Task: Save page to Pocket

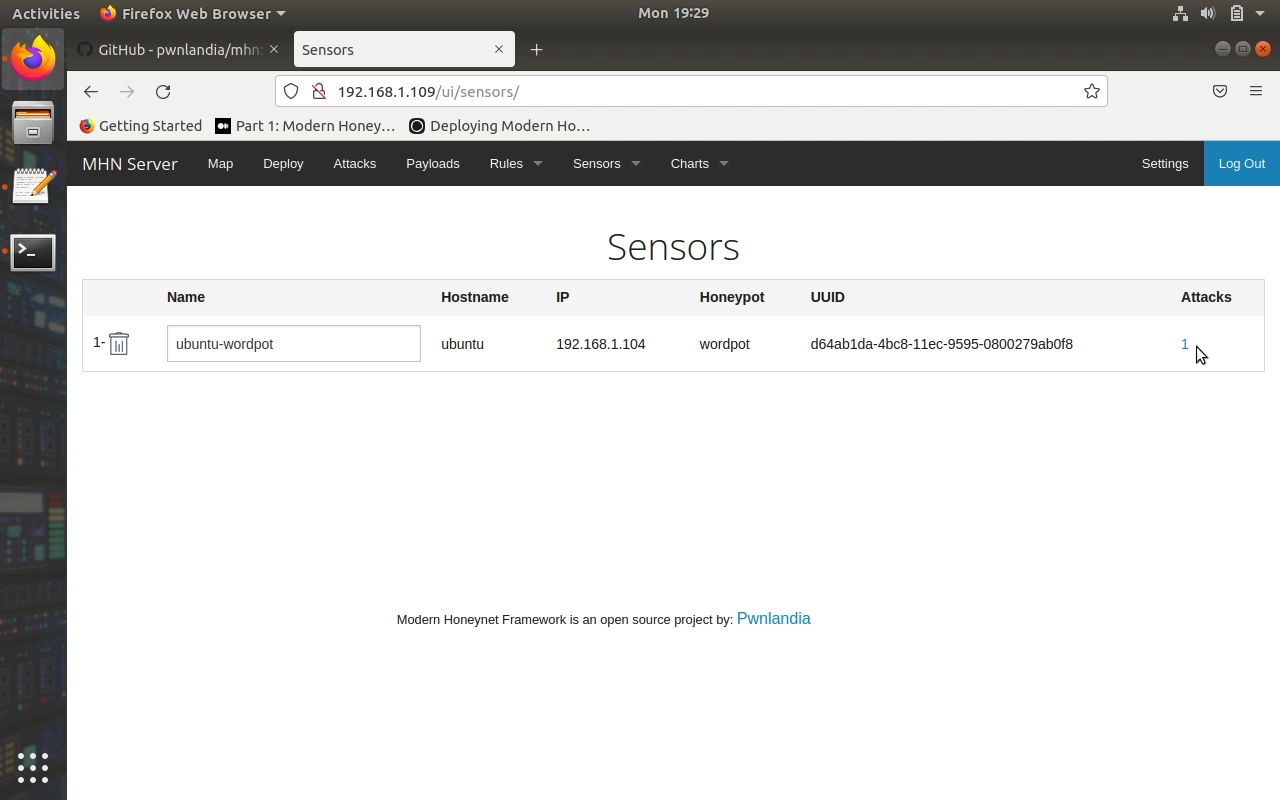Action: [x=1219, y=92]
